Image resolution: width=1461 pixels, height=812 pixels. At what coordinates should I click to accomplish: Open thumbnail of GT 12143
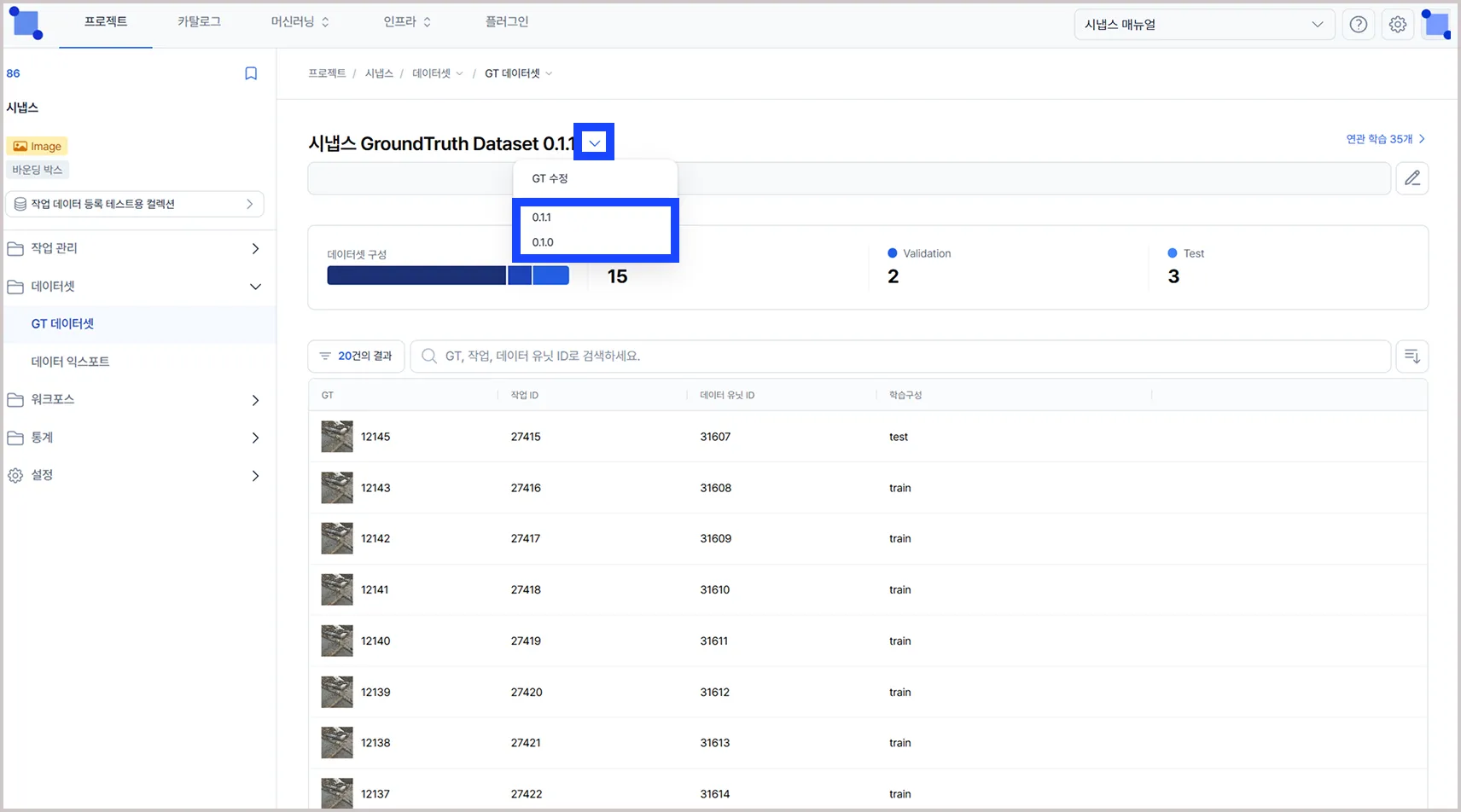[x=337, y=488]
